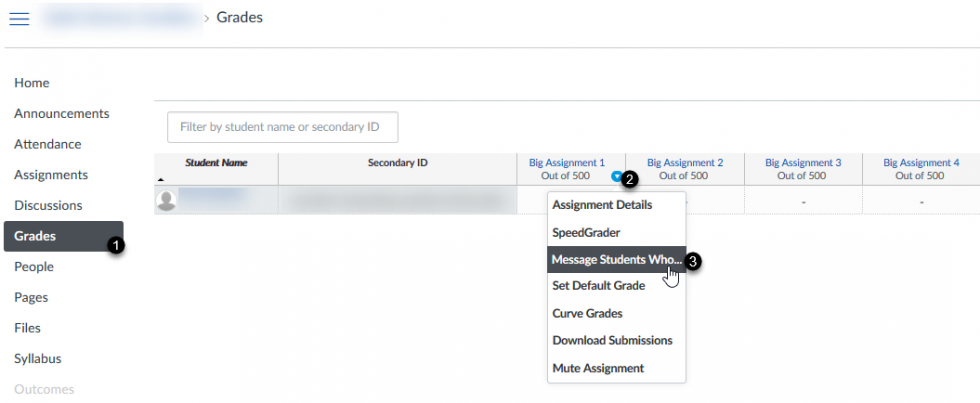Select Big Assignment 4 grade cell
The image size is (980, 403).
[x=921, y=201]
